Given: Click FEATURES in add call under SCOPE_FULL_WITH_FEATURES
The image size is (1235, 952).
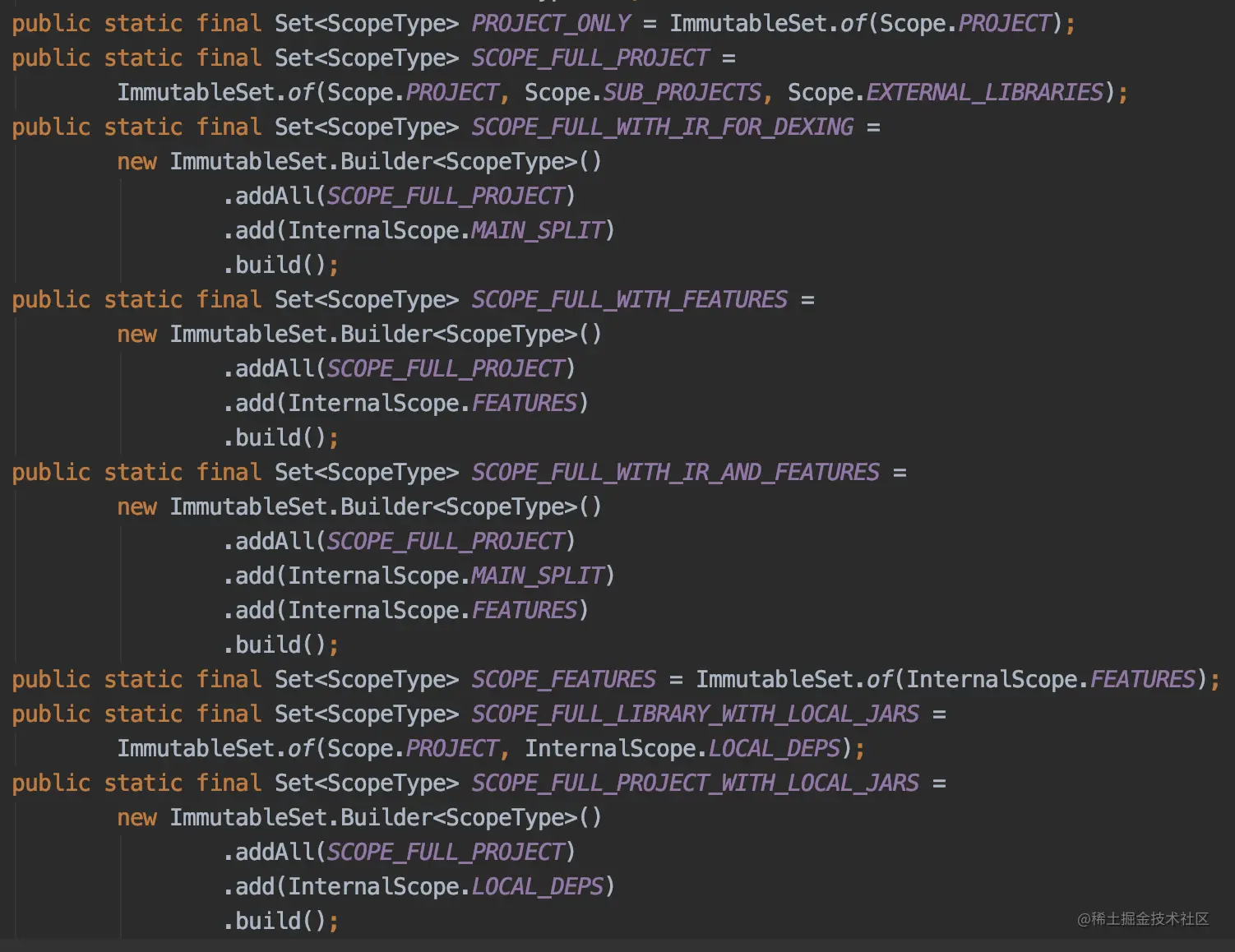Looking at the screenshot, I should (525, 403).
